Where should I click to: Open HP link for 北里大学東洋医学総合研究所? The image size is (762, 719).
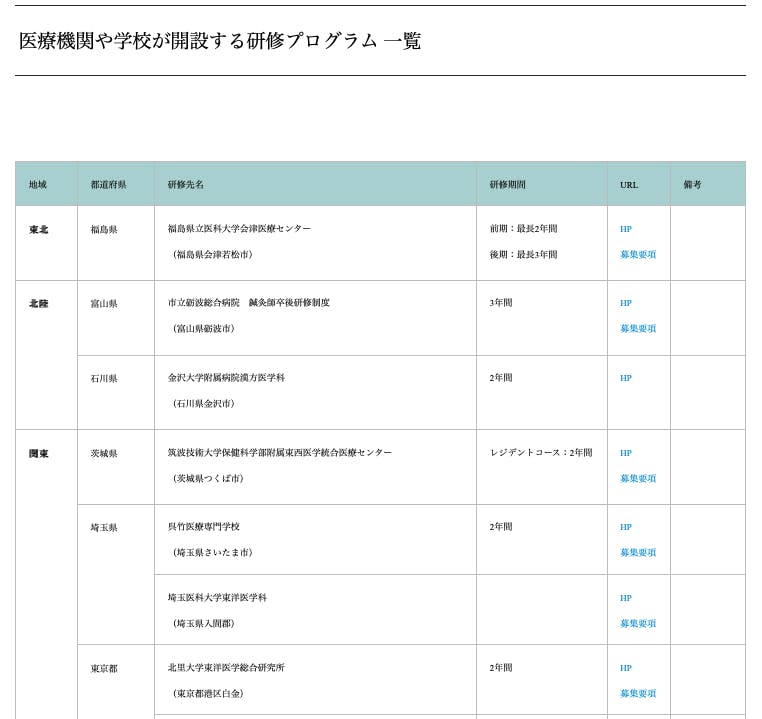[625, 668]
